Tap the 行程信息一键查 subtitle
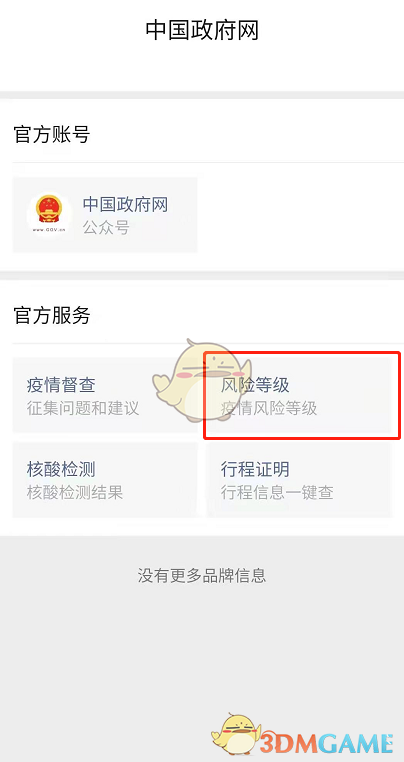The image size is (404, 762). [x=277, y=492]
